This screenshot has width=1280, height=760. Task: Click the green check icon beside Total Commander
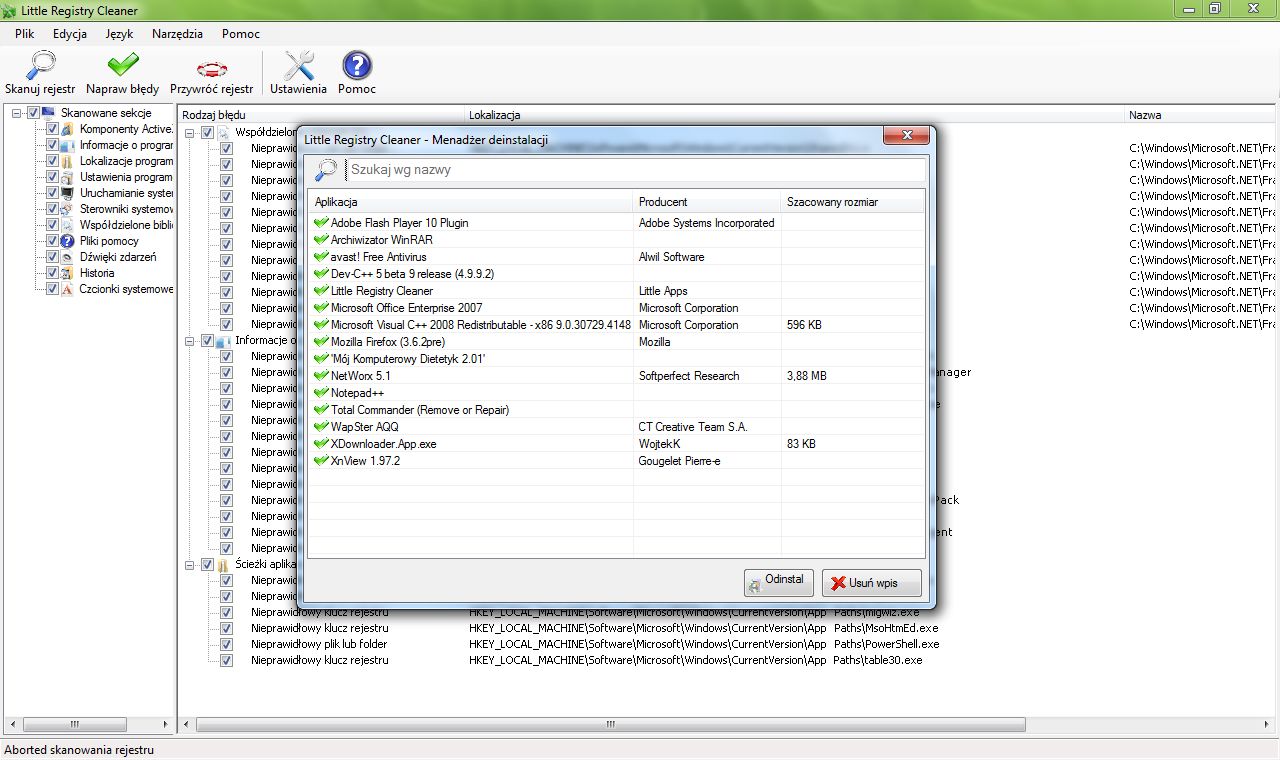click(x=321, y=410)
